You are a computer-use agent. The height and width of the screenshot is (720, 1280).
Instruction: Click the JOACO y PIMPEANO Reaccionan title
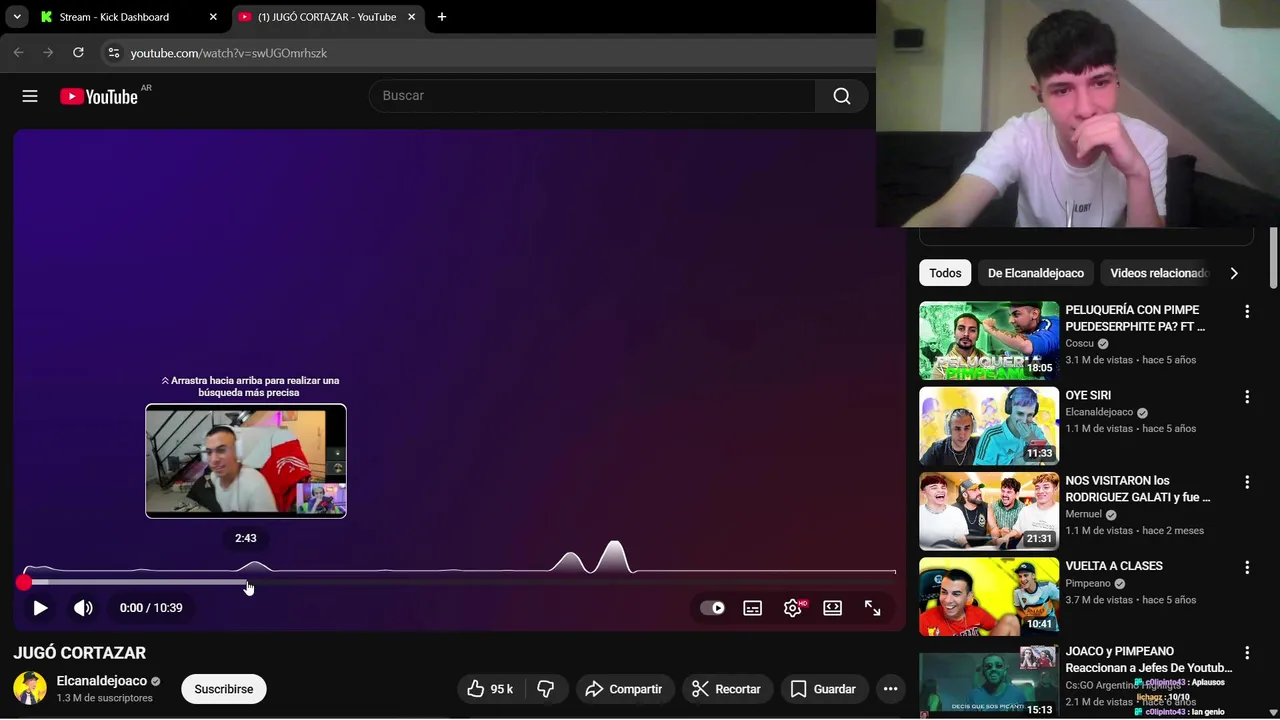pos(1149,659)
